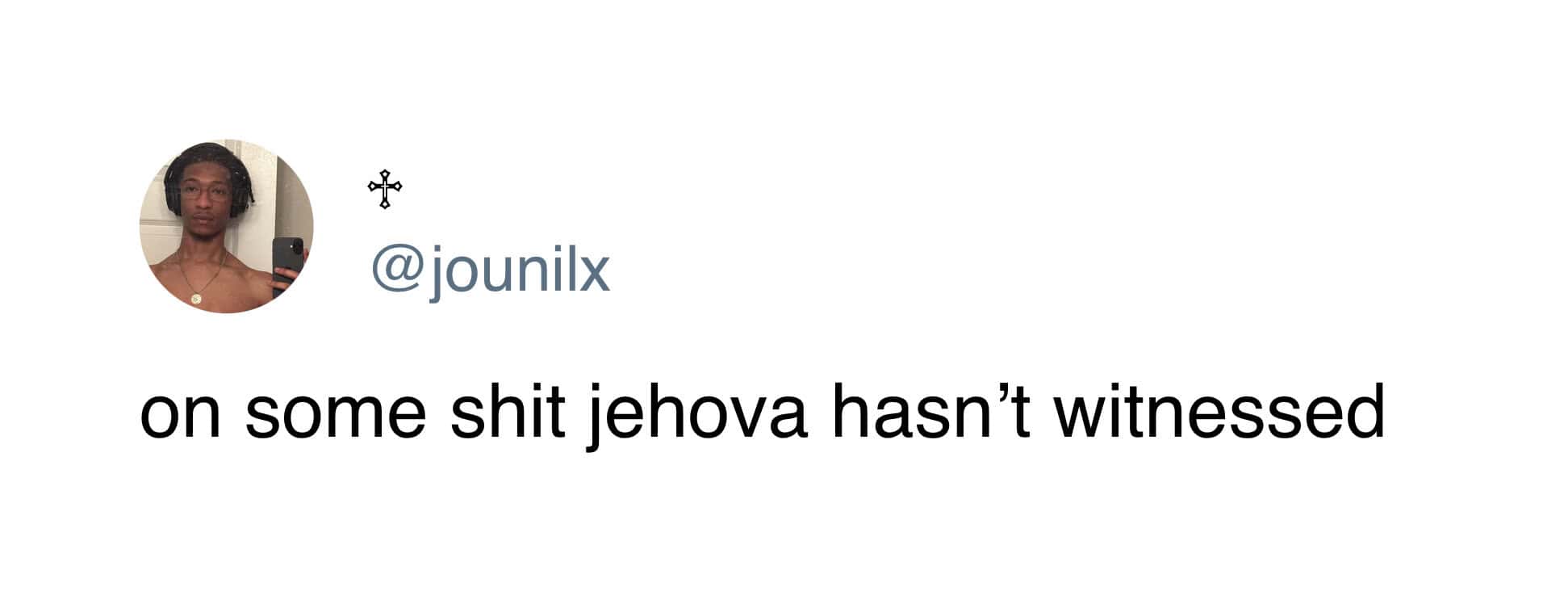Open the @jounilx profile handle
The width and height of the screenshot is (1568, 595).
point(490,270)
